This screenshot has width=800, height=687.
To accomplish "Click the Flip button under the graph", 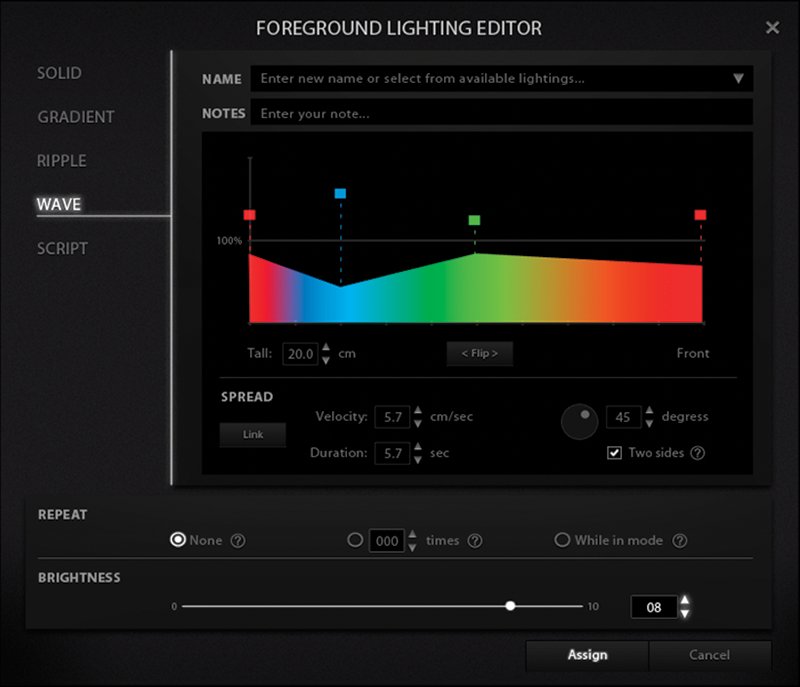I will [479, 353].
